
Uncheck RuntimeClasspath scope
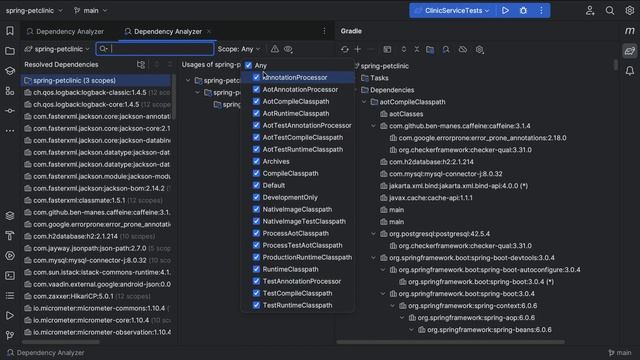[x=256, y=269]
